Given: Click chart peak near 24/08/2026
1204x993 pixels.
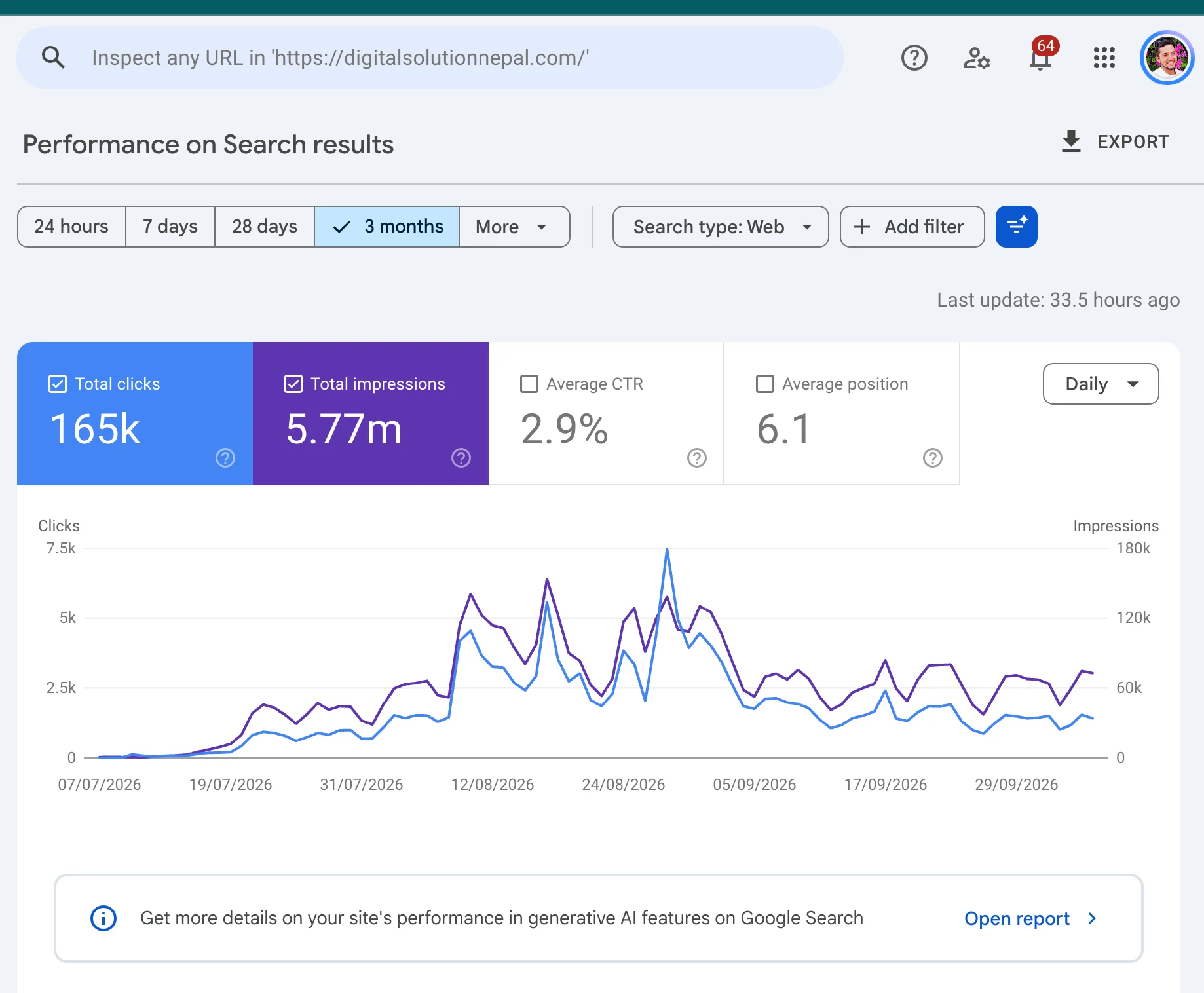Looking at the screenshot, I should coord(667,550).
